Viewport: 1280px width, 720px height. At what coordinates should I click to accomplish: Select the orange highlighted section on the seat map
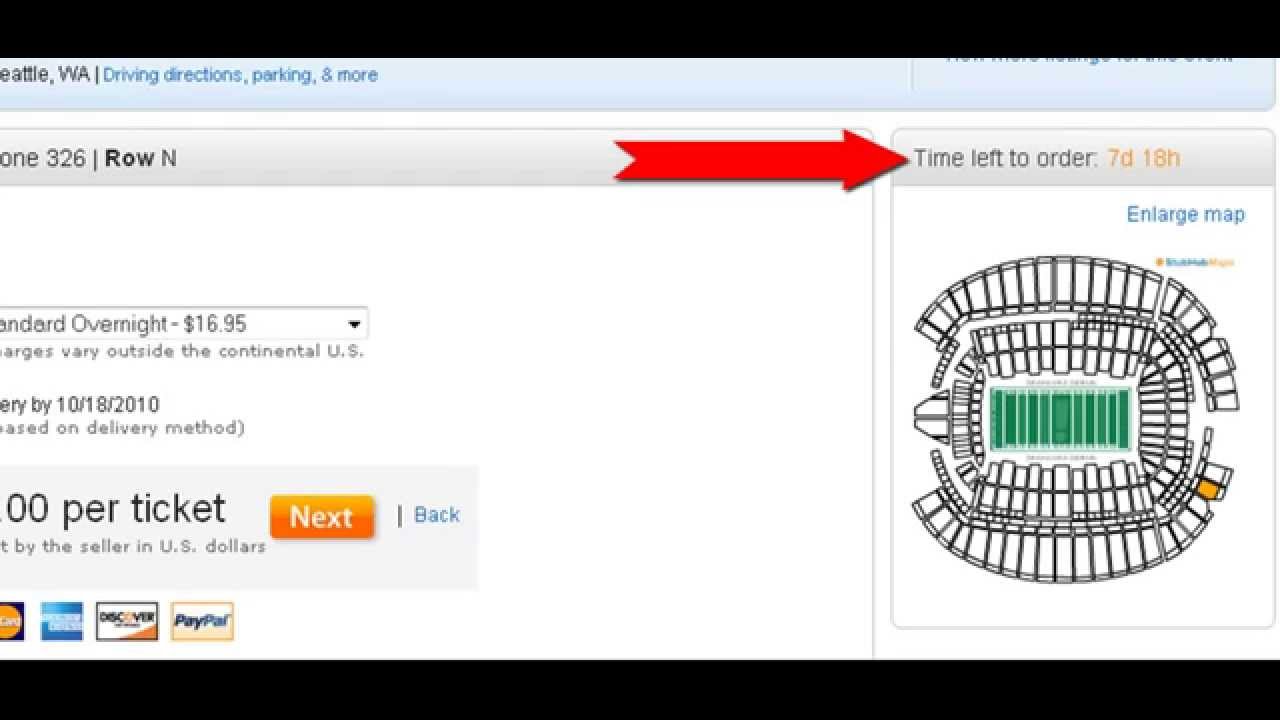[x=1208, y=489]
